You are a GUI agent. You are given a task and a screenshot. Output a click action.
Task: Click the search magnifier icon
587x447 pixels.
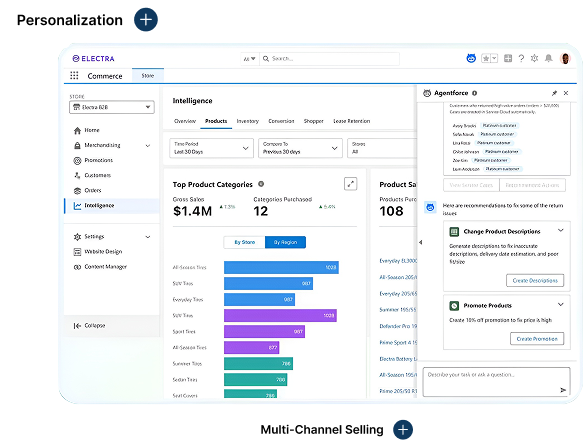point(266,59)
